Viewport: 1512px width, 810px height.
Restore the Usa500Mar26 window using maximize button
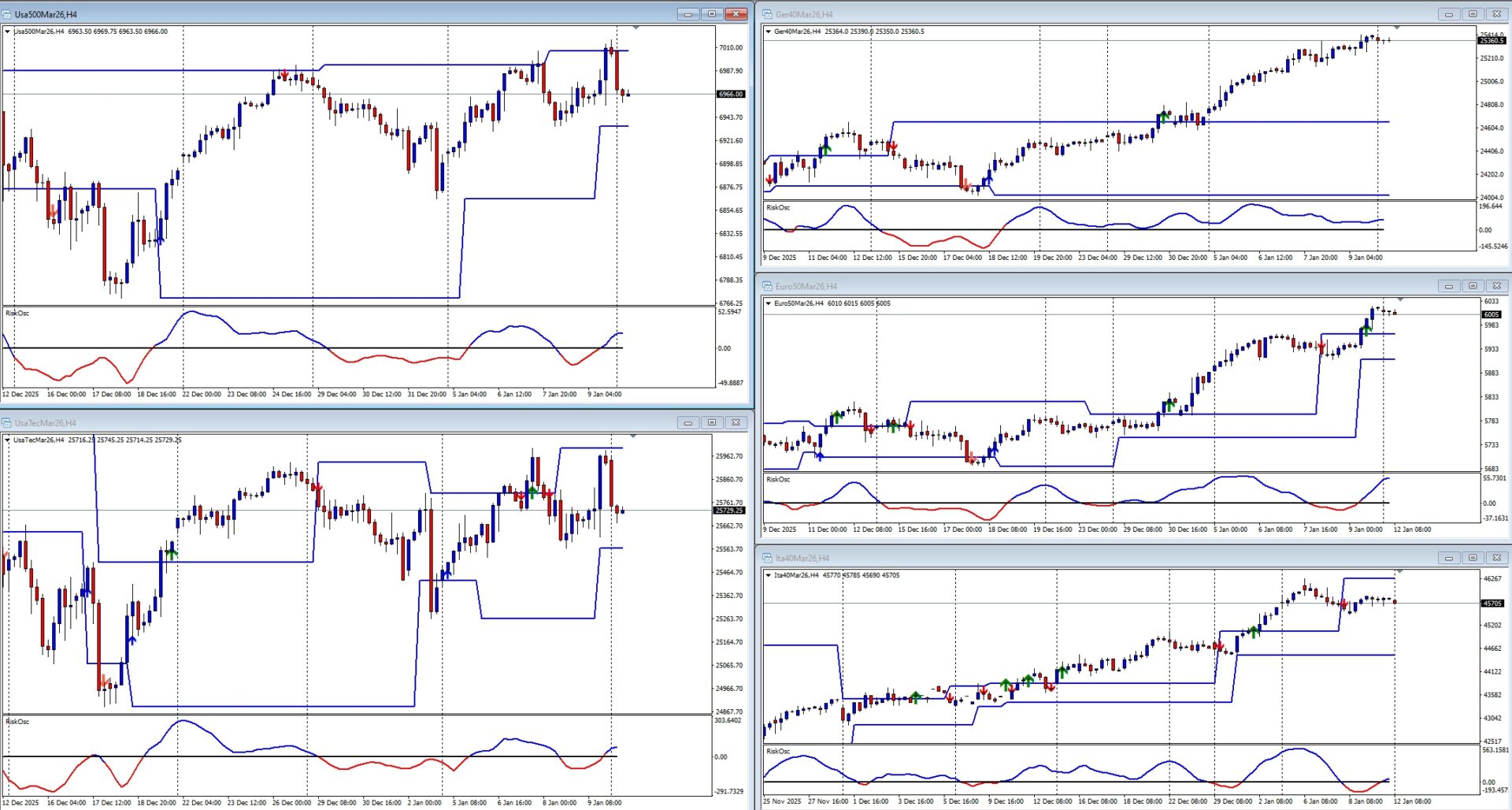(x=712, y=14)
